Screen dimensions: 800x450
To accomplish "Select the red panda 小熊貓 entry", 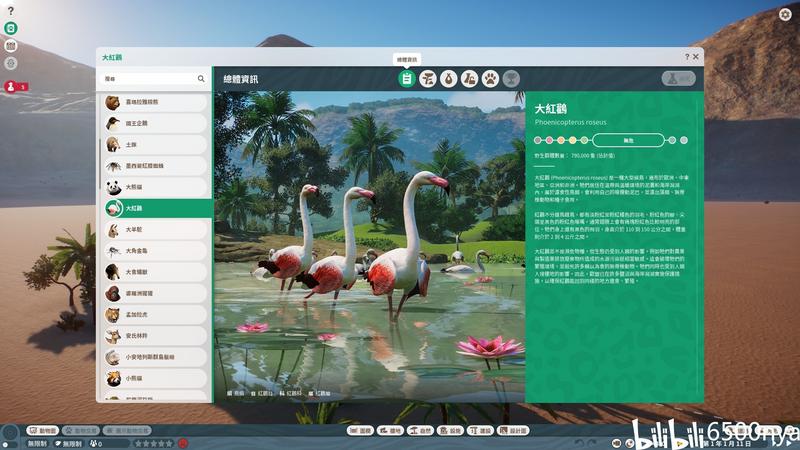I will 155,379.
